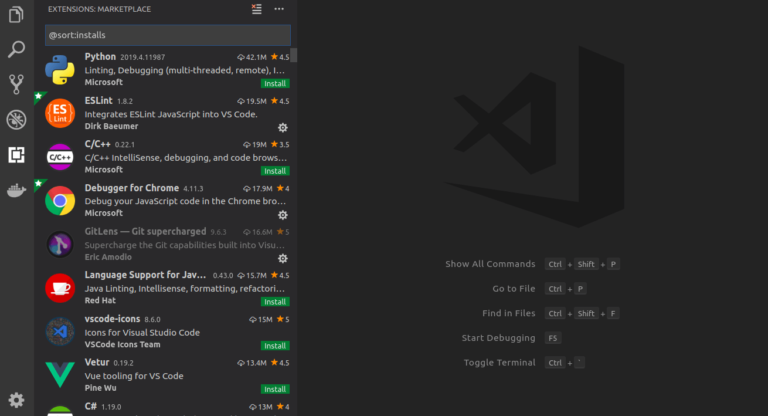768x416 pixels.
Task: Click the Show All Commands hint
Action: coord(490,264)
